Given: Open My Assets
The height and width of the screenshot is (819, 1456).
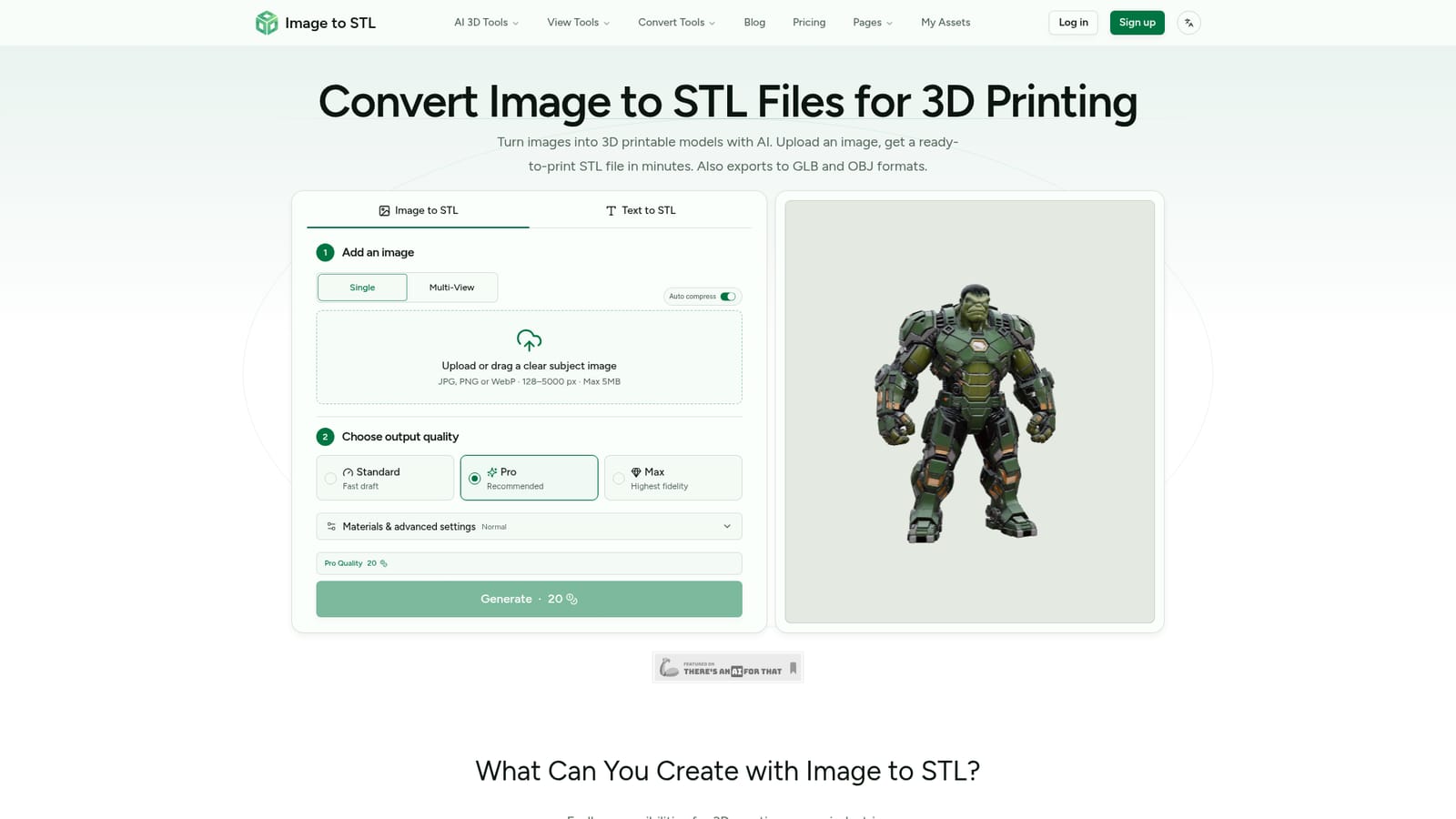Looking at the screenshot, I should point(945,23).
